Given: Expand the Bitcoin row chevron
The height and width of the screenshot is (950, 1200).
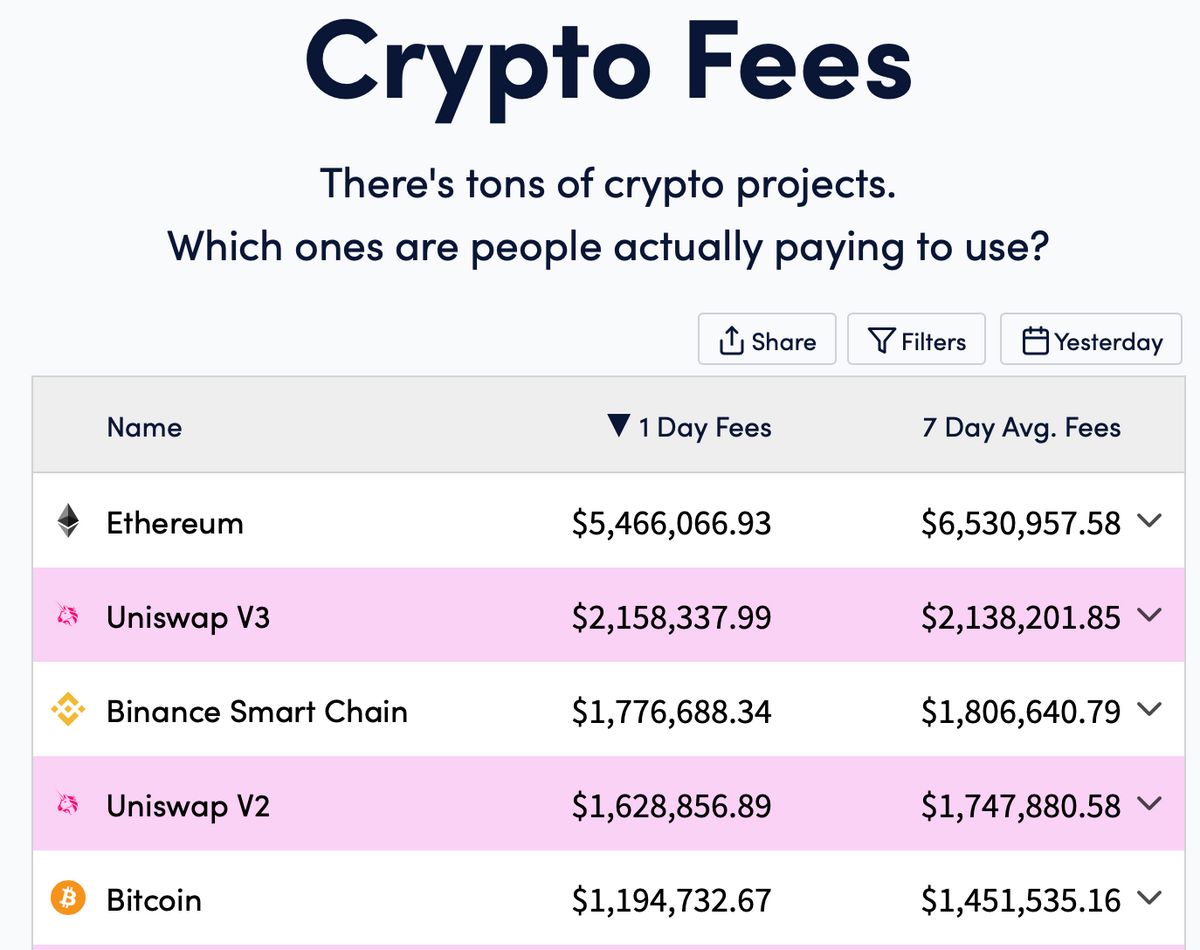Looking at the screenshot, I should 1150,898.
